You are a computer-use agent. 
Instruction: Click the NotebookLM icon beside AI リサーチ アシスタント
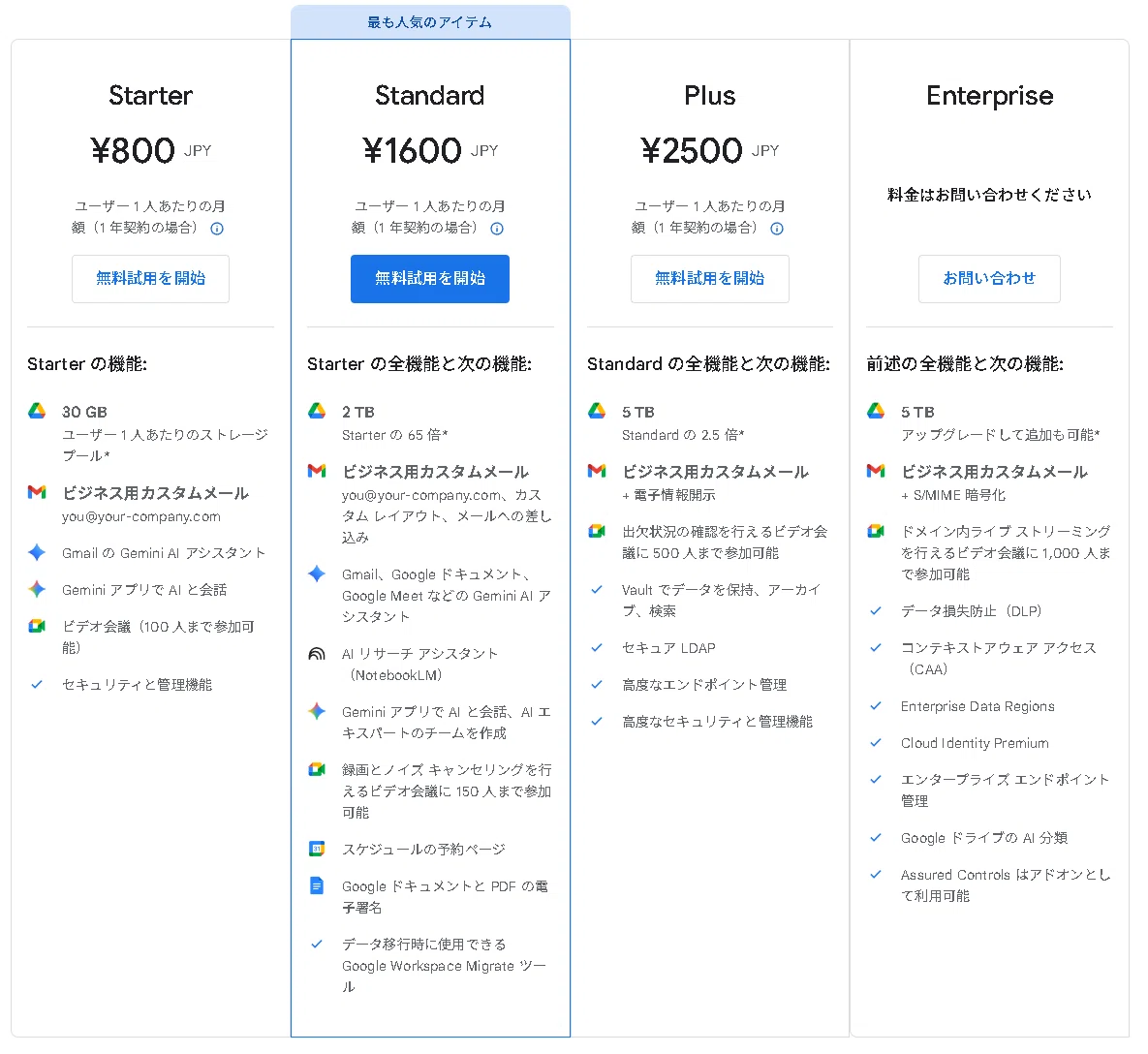click(x=317, y=654)
